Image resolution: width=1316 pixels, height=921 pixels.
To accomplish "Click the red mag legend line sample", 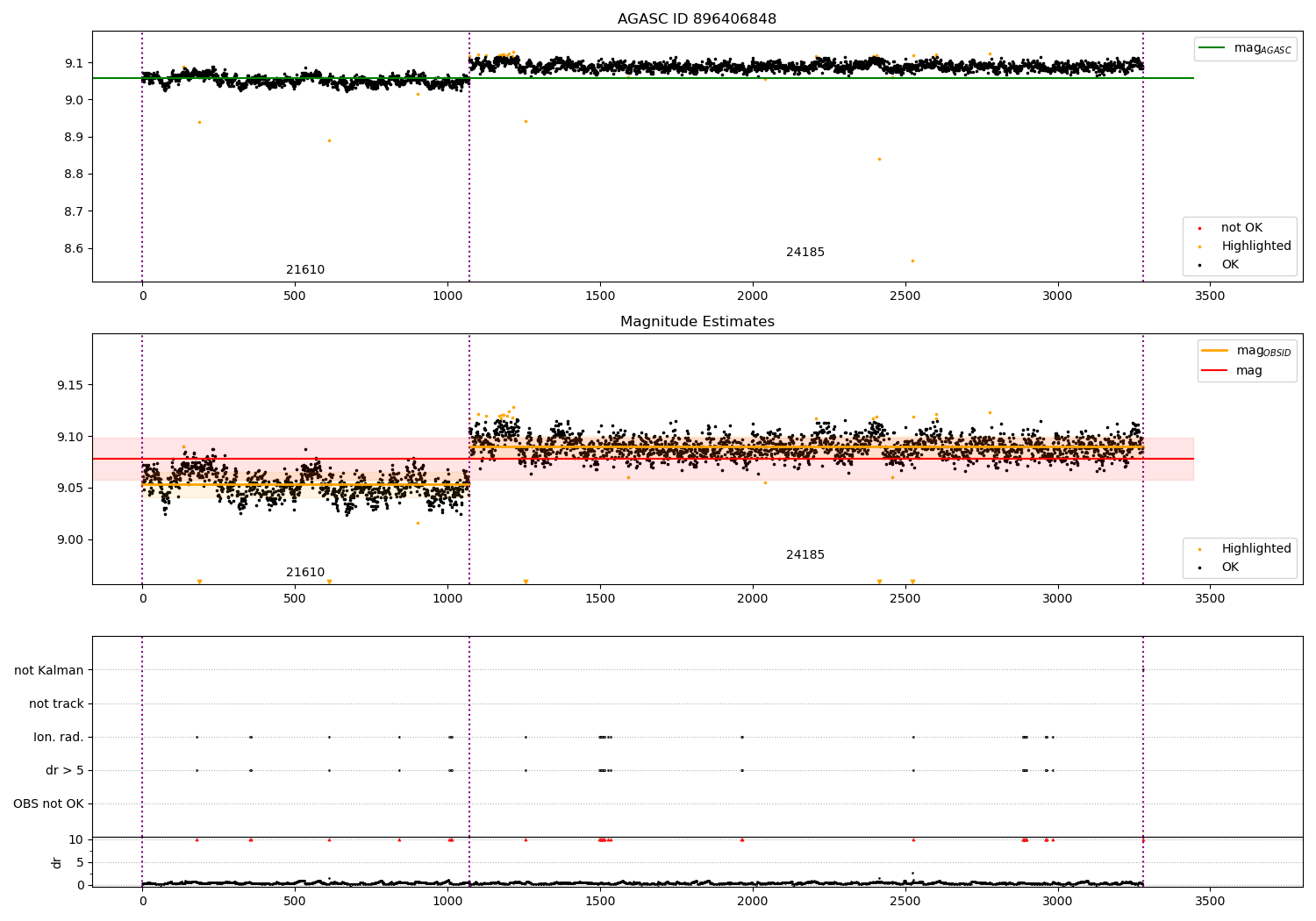I will [x=1215, y=371].
